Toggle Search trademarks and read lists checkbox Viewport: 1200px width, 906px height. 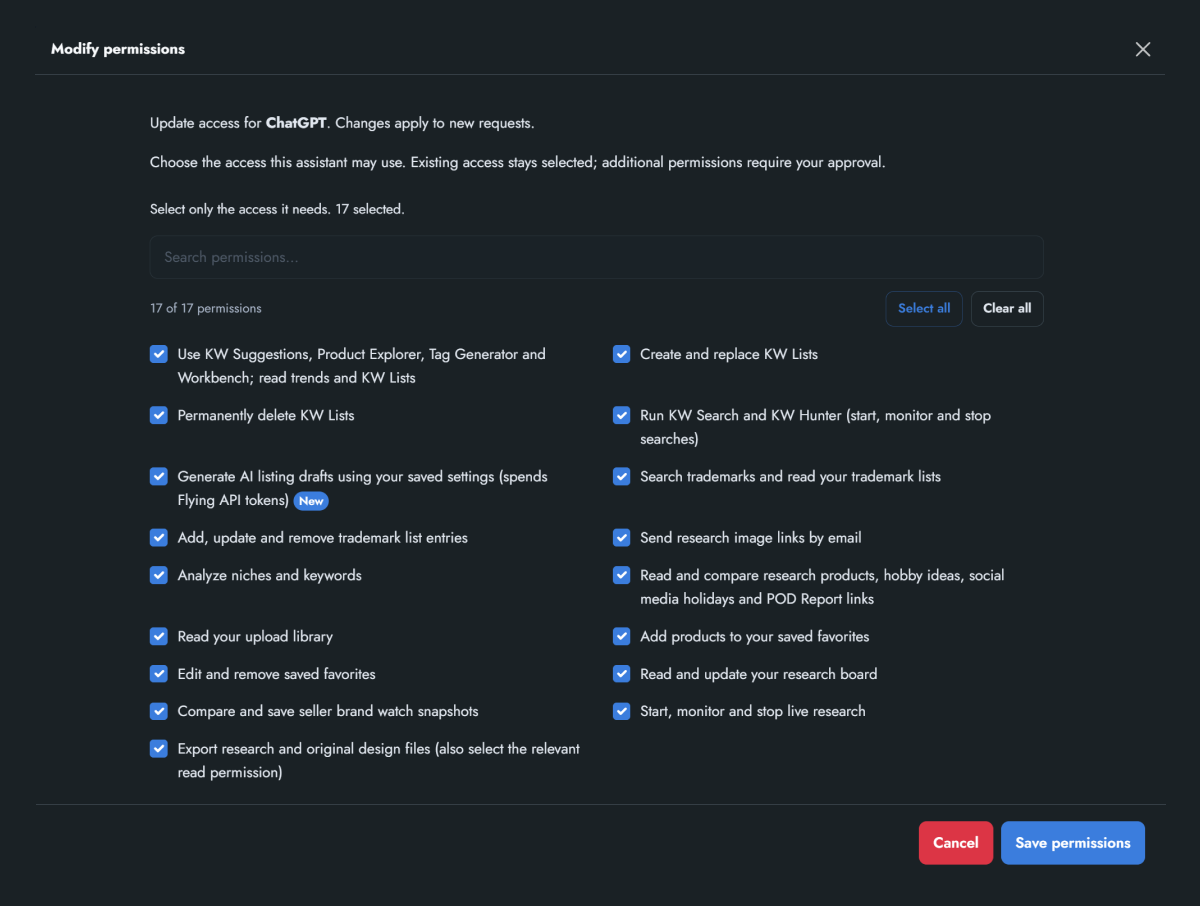click(621, 476)
